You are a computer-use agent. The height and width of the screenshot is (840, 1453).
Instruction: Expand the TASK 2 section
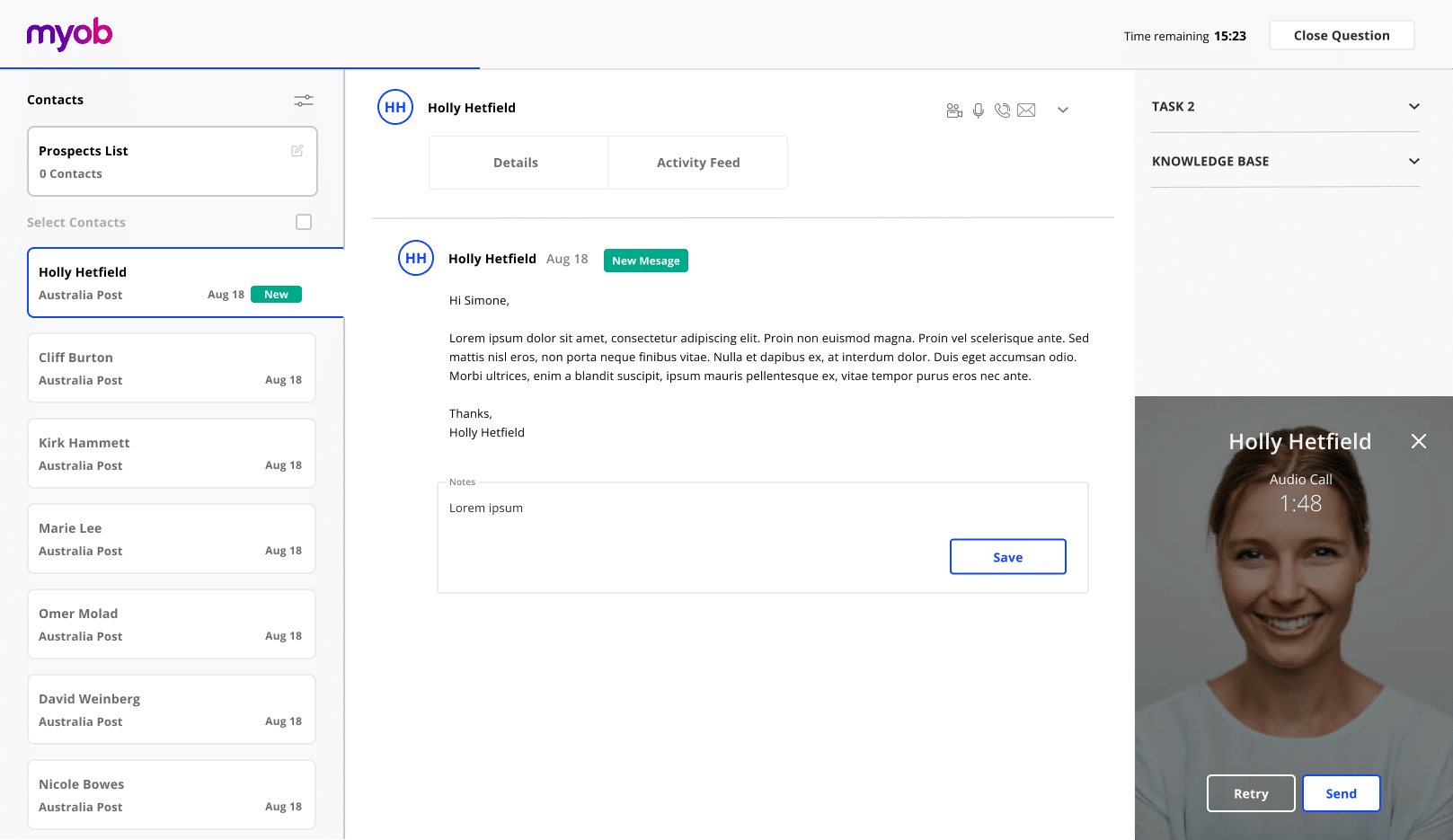1415,106
